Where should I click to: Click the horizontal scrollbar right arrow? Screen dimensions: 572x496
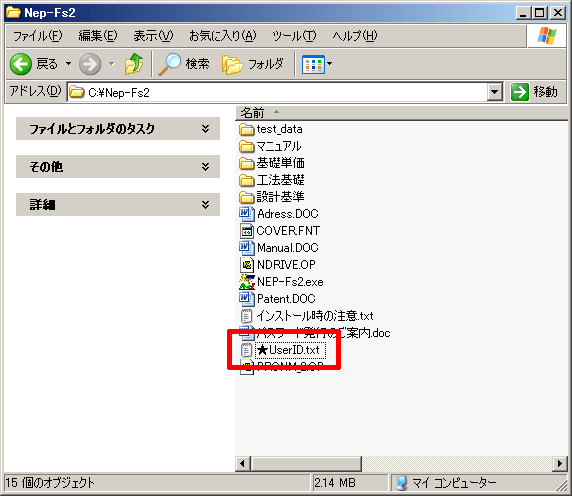pos(560,464)
